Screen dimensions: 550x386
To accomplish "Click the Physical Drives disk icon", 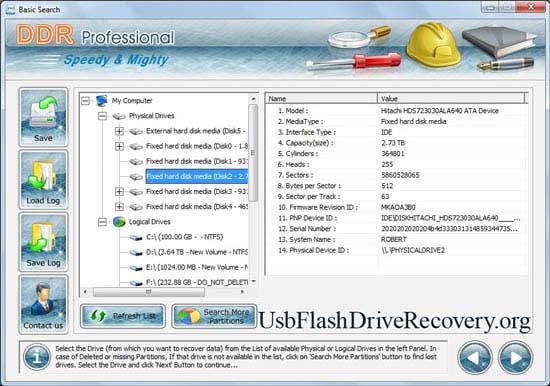I will [119, 116].
